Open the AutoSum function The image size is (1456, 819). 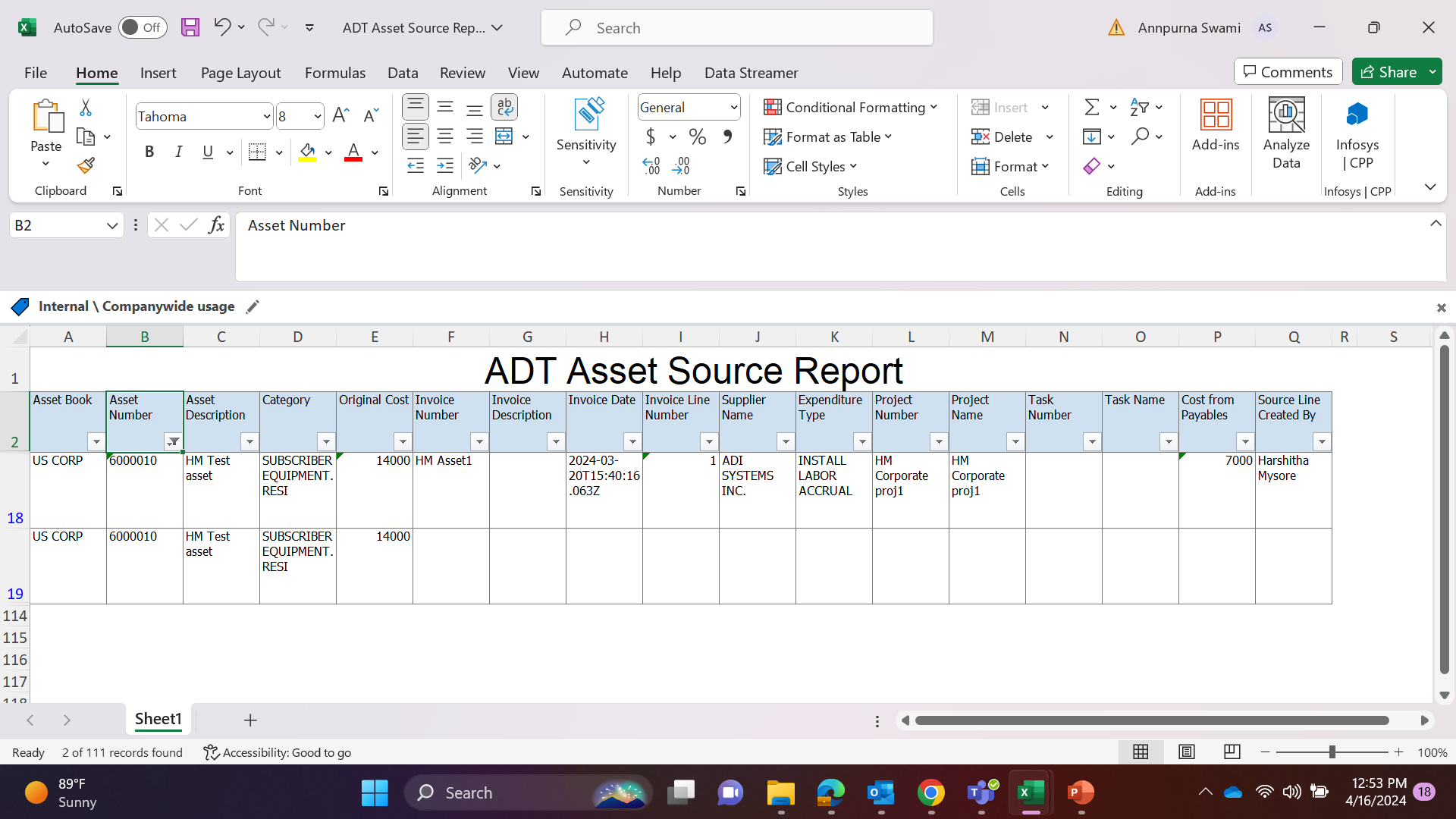[1093, 106]
